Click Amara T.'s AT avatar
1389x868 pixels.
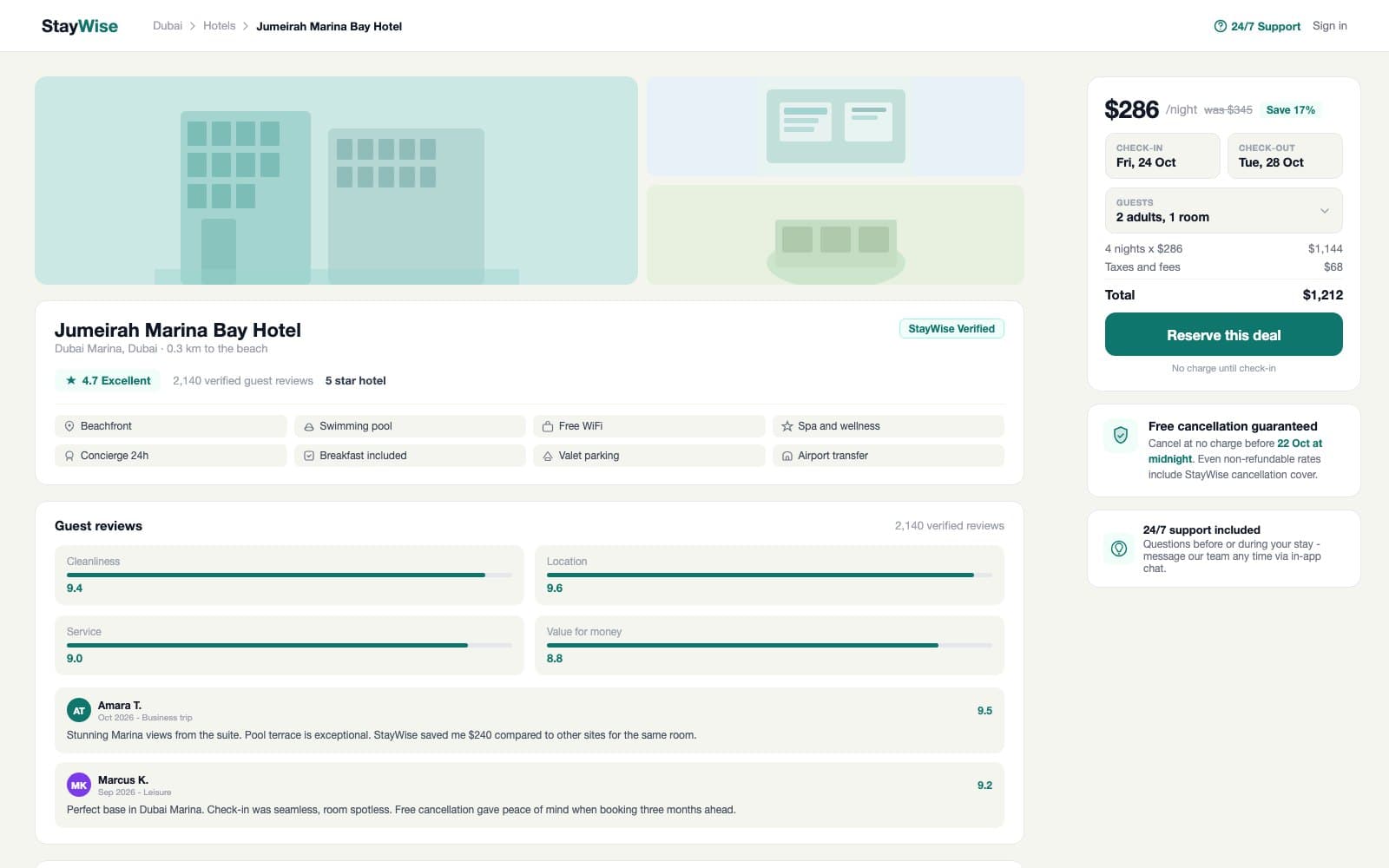(79, 710)
